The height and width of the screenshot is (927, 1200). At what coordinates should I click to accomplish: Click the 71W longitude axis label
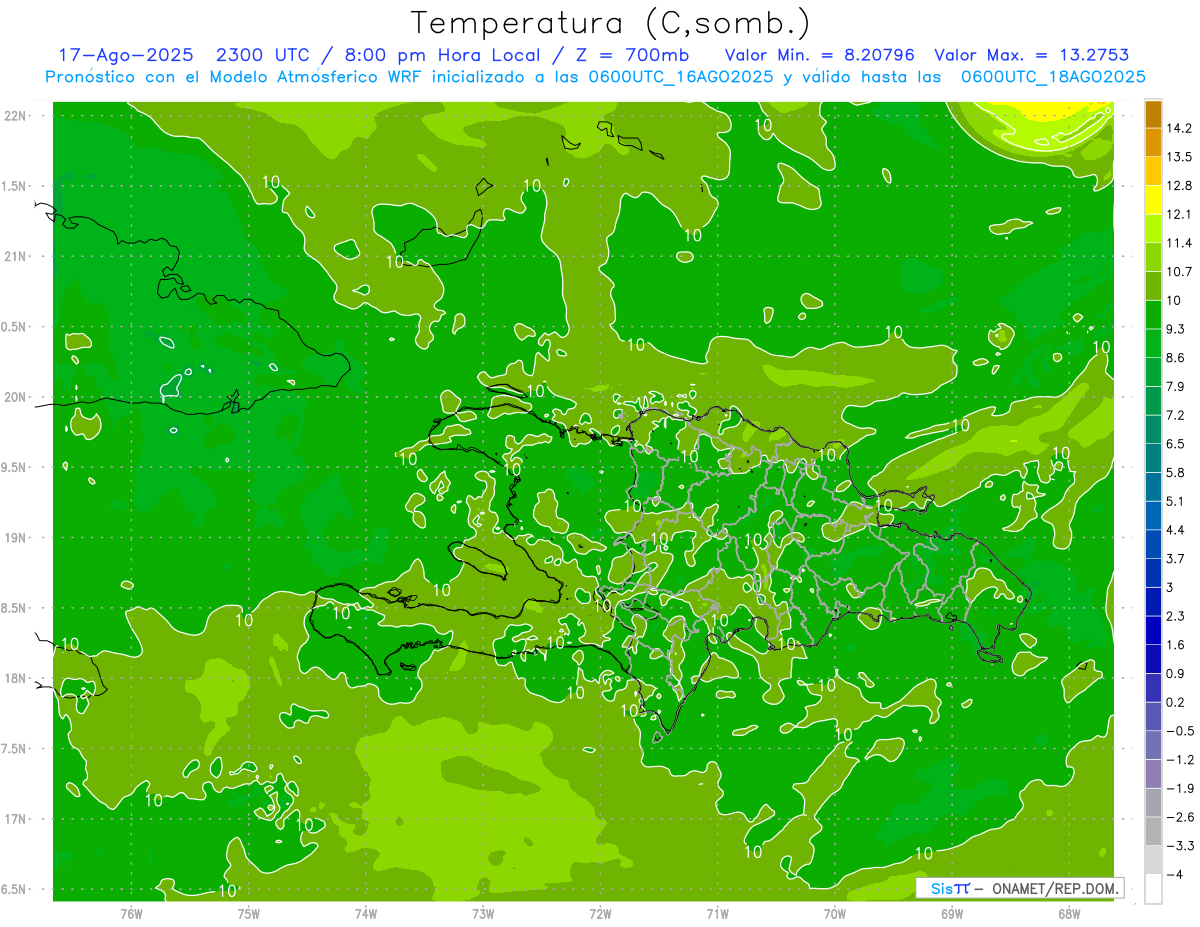717,913
